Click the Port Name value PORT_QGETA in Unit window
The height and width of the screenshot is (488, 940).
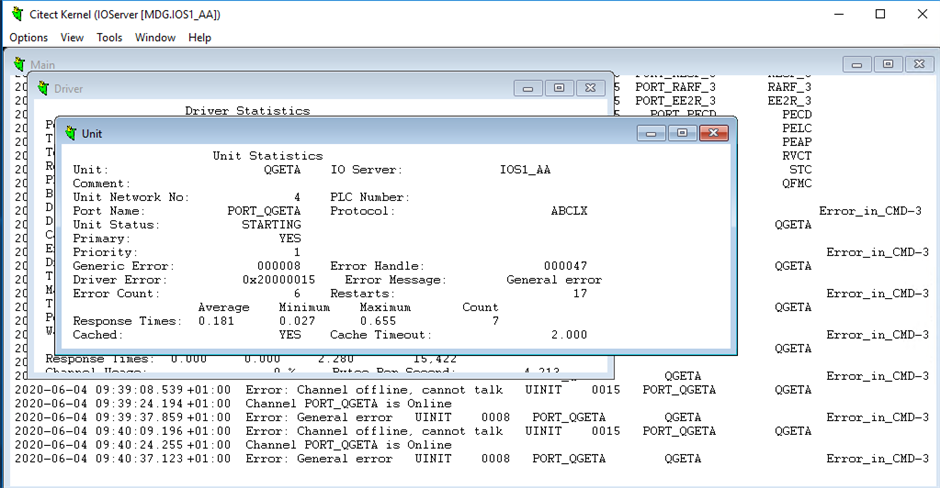[264, 211]
